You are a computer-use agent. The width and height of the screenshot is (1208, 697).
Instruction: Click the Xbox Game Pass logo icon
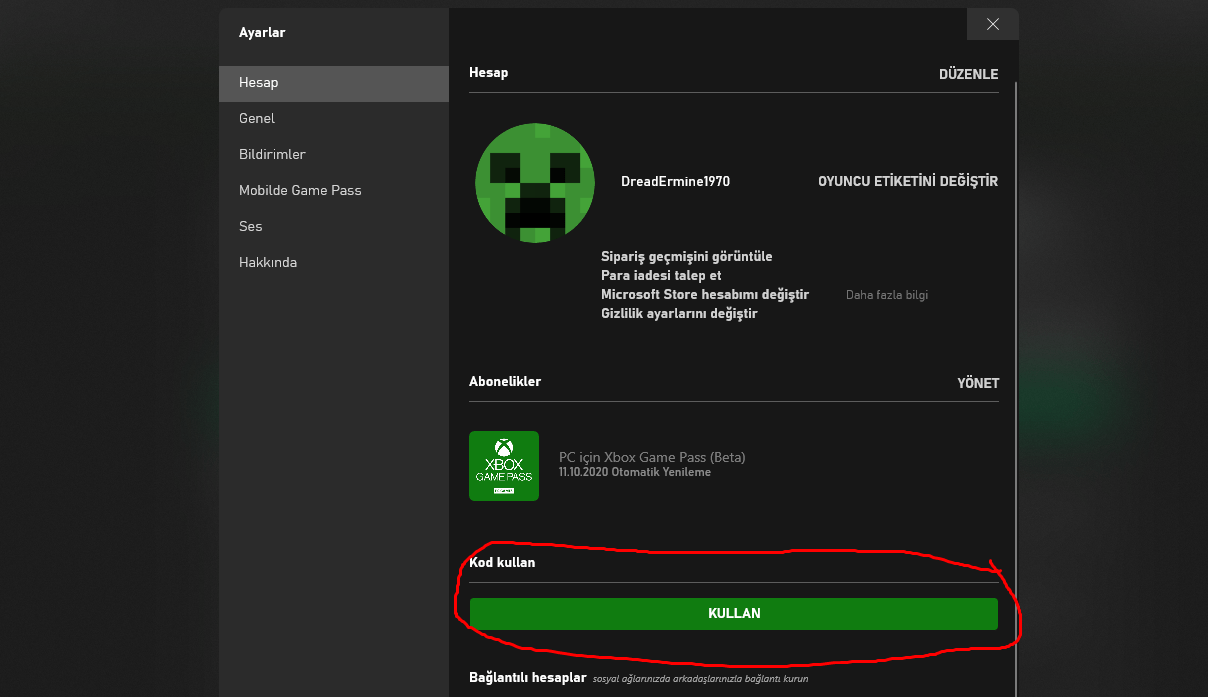504,466
